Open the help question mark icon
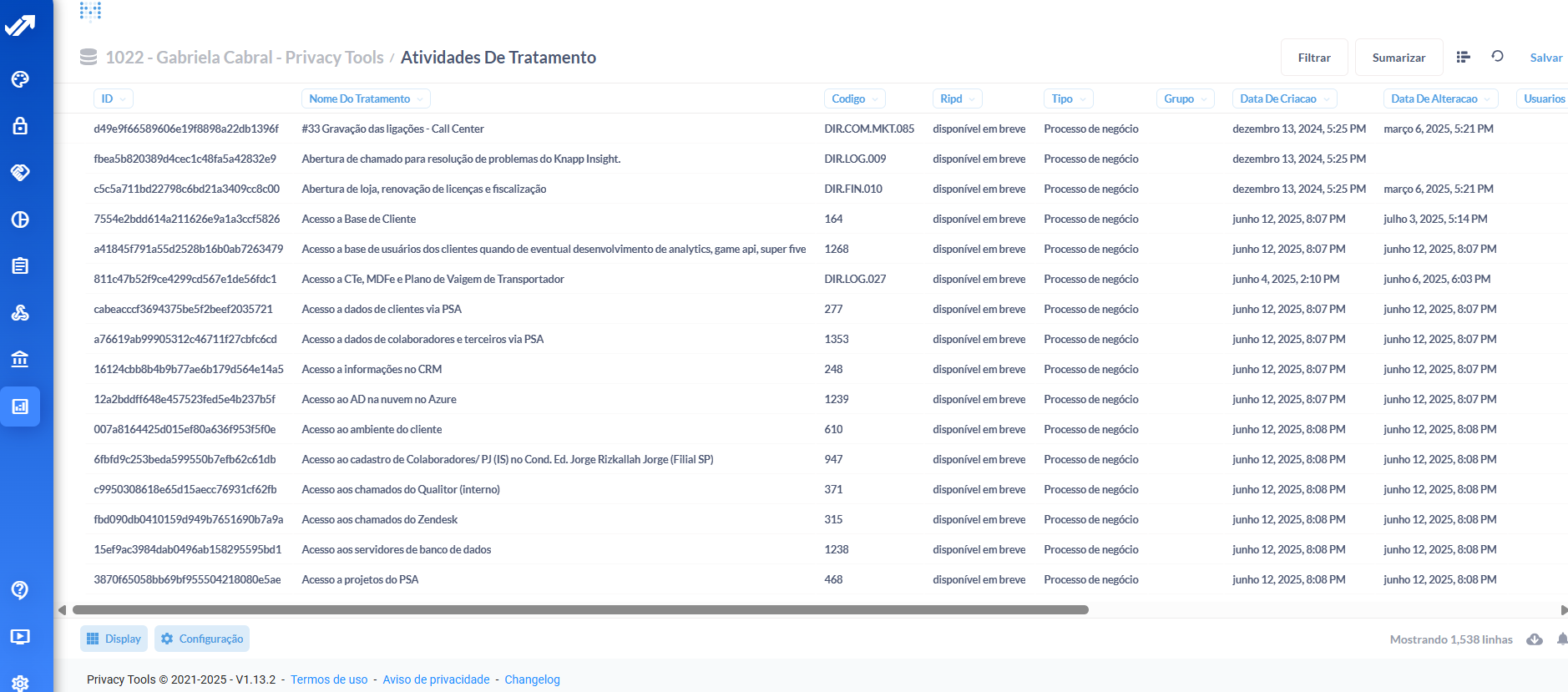This screenshot has width=1568, height=692. (20, 590)
